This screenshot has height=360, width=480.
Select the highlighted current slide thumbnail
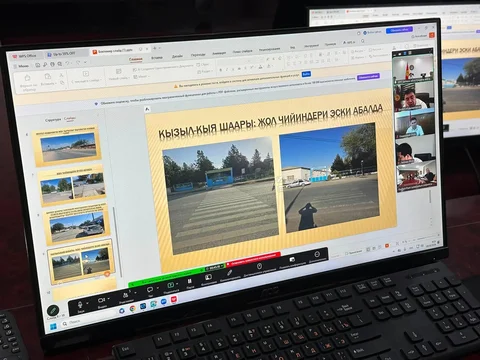click(81, 262)
